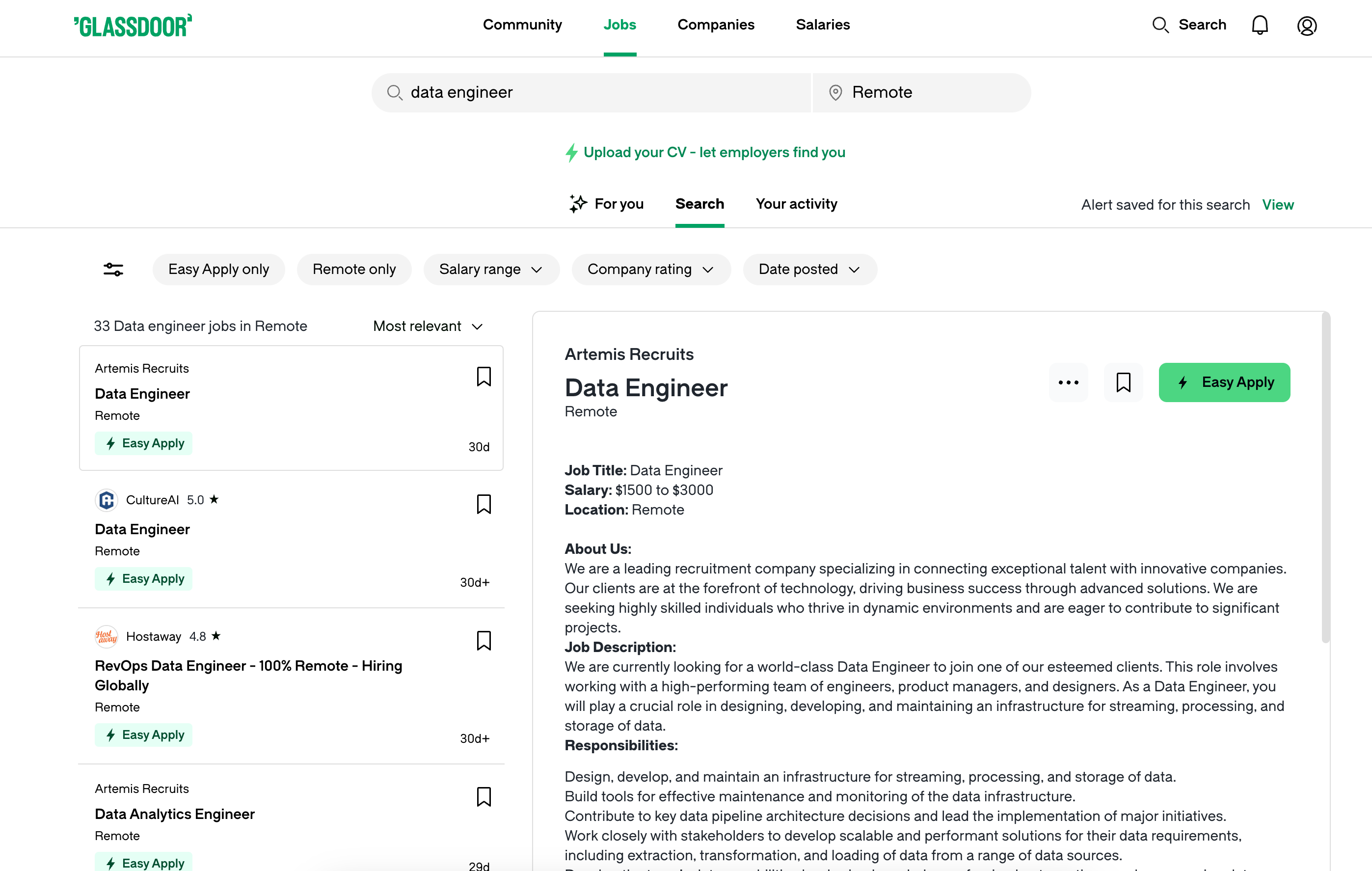
Task: Open the Companies menu item
Action: point(716,25)
